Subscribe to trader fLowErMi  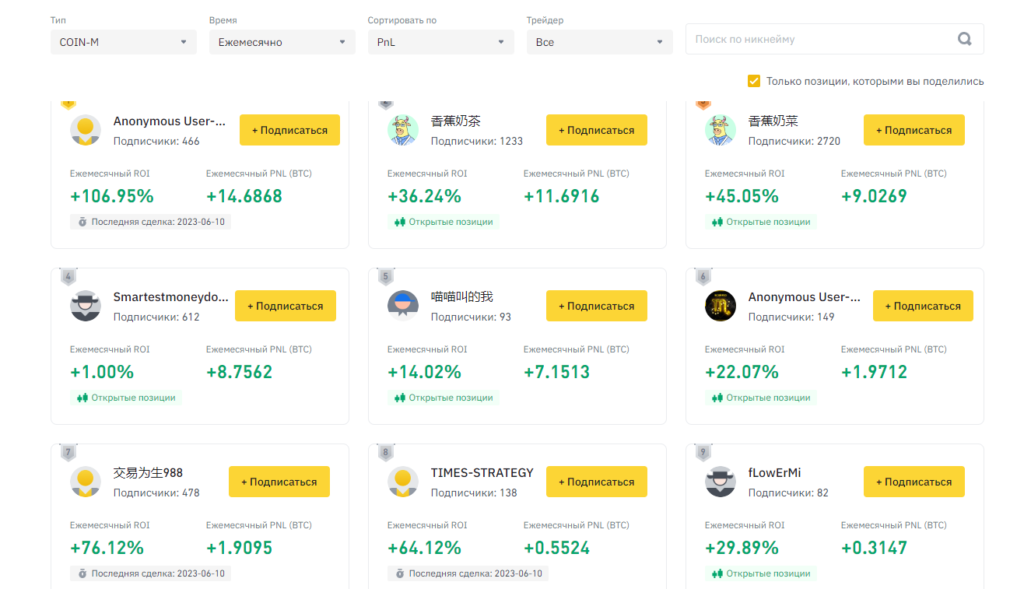pos(913,481)
